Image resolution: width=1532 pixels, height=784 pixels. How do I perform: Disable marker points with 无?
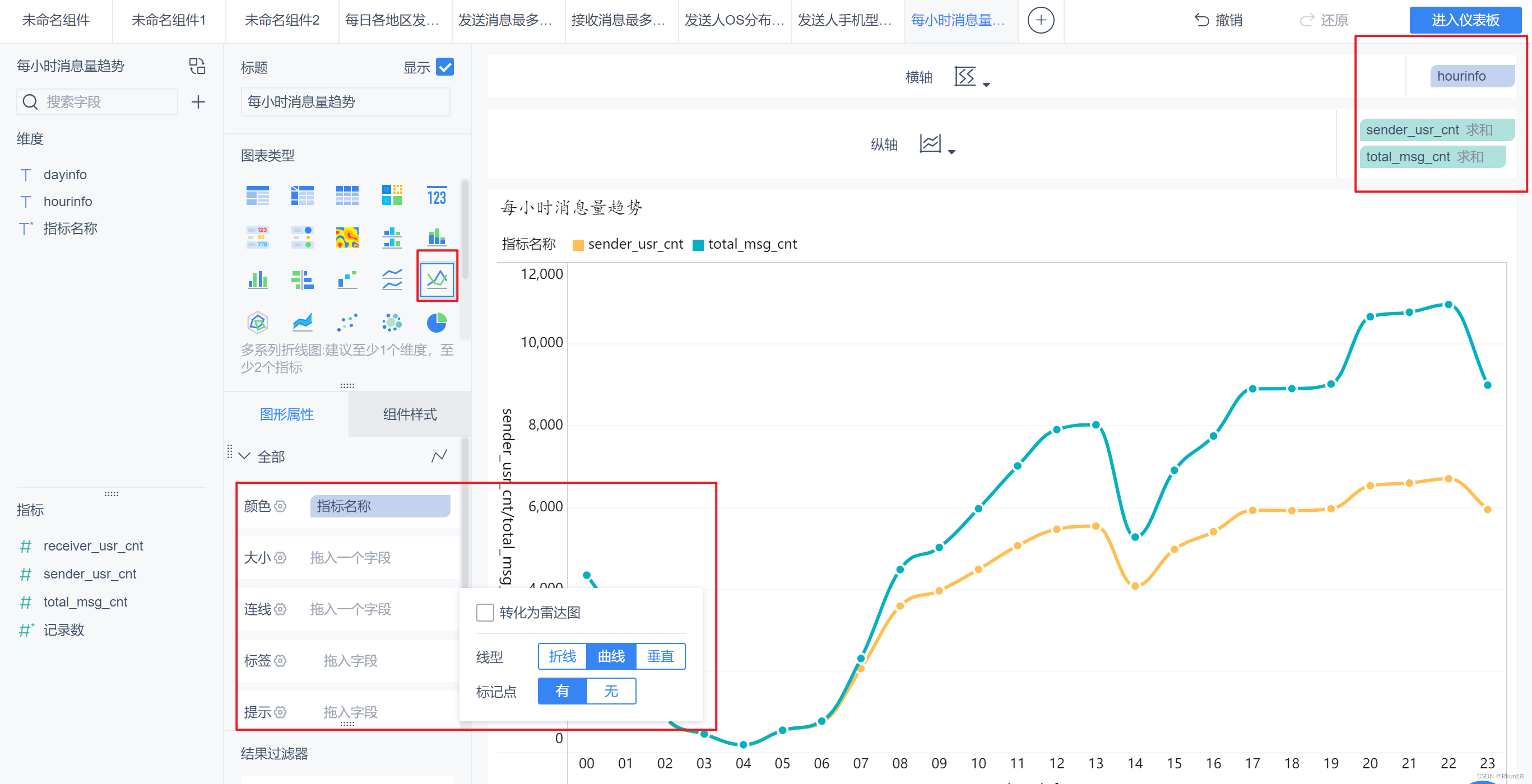tap(611, 691)
